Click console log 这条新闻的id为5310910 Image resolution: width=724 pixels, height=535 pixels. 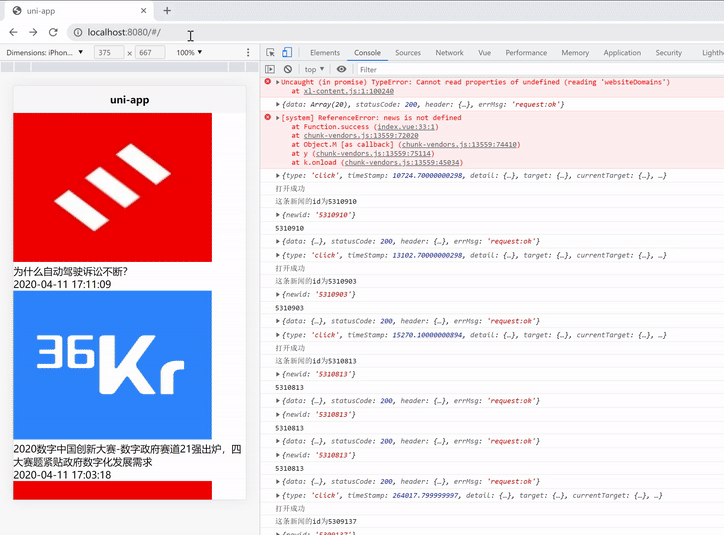click(316, 201)
